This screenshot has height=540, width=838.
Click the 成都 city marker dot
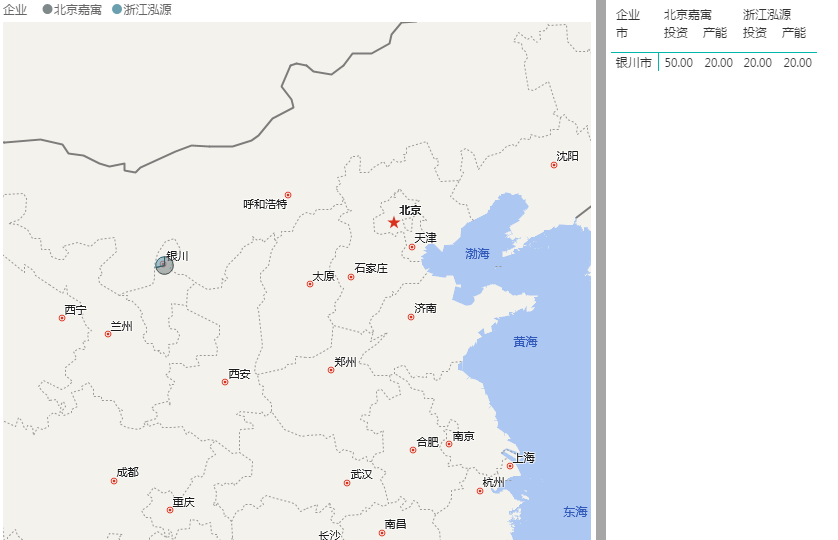coord(114,481)
